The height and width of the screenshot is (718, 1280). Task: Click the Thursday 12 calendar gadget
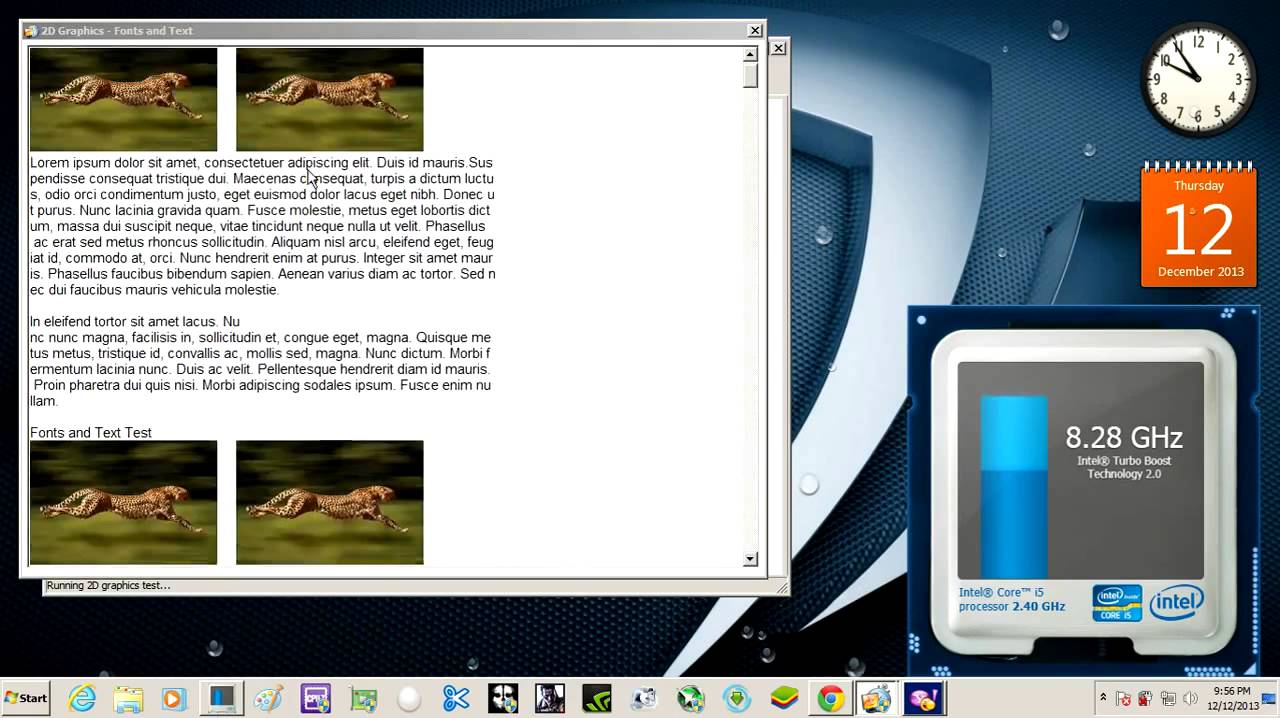click(1199, 224)
